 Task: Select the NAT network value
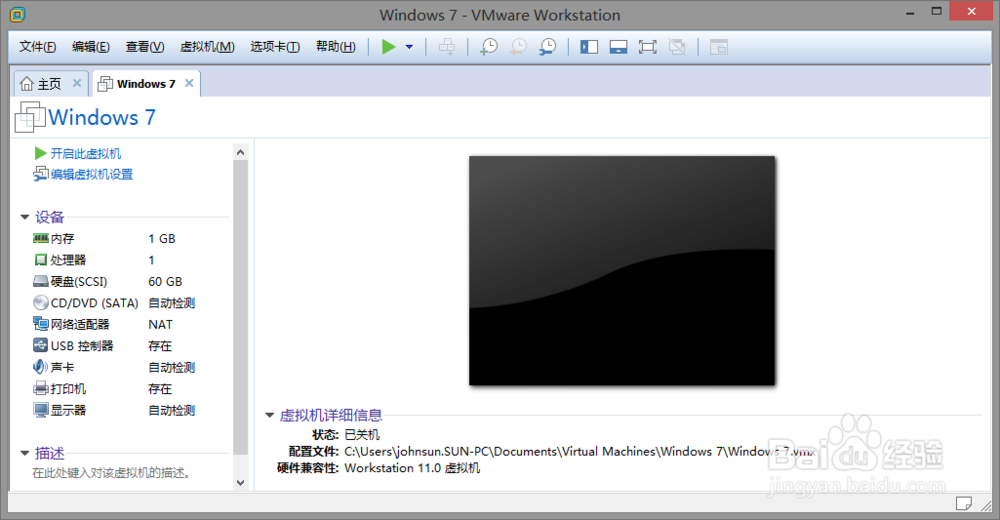coord(160,324)
